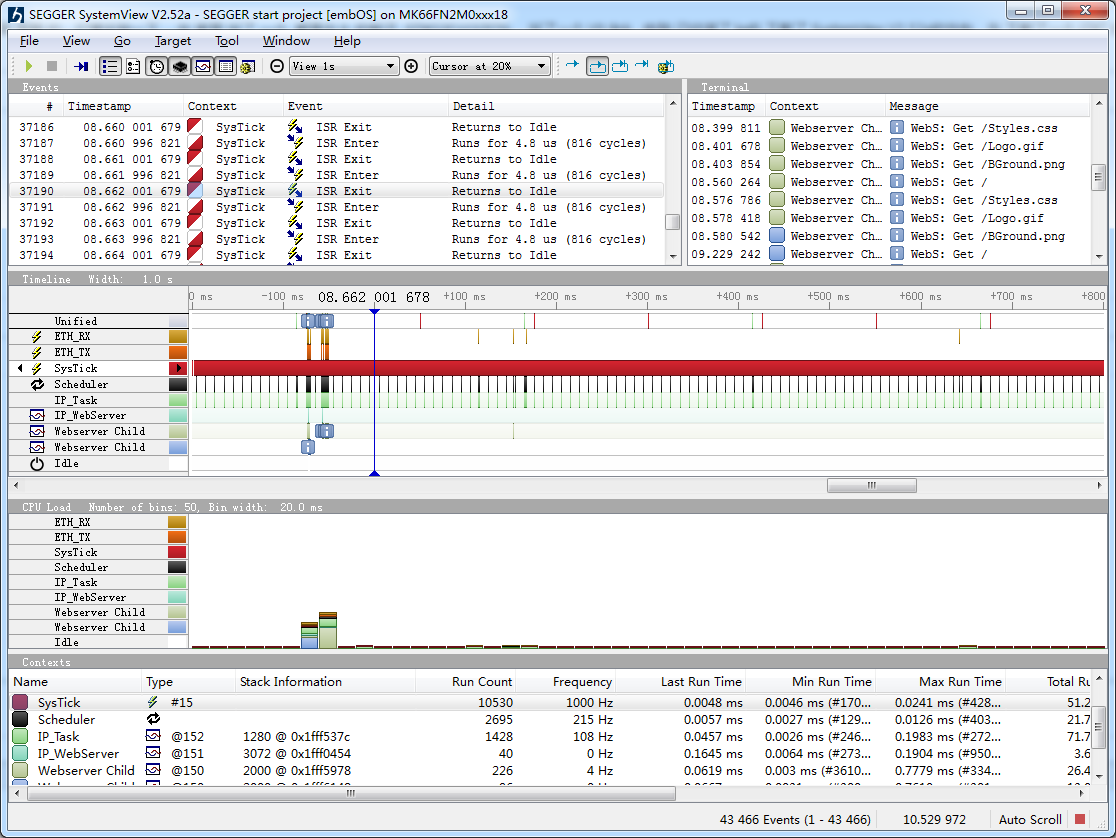Click the timeline horizontal scrollbar thumb
Viewport: 1116px width, 838px height.
coord(871,486)
